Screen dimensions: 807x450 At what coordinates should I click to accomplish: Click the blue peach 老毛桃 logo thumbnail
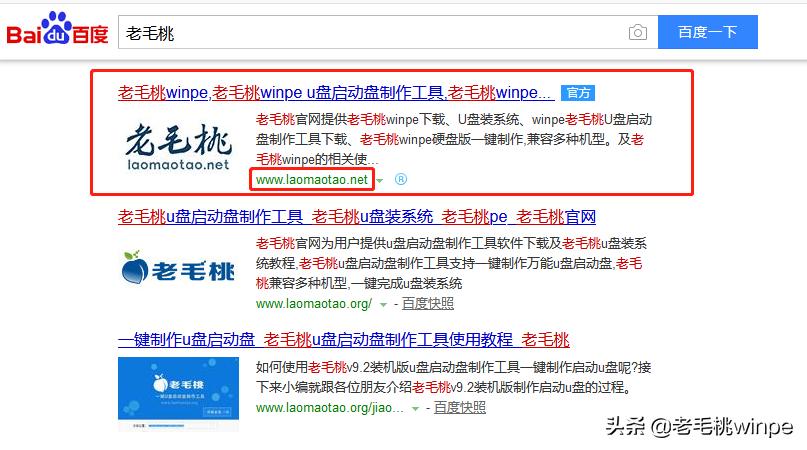click(x=178, y=269)
